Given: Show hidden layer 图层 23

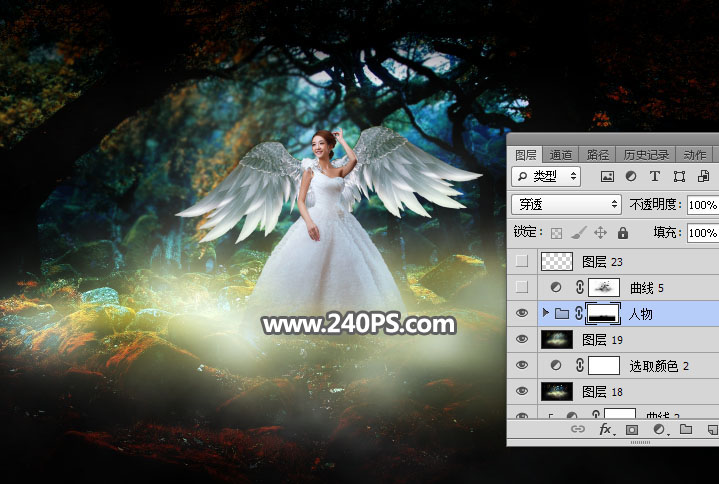Looking at the screenshot, I should pos(522,261).
